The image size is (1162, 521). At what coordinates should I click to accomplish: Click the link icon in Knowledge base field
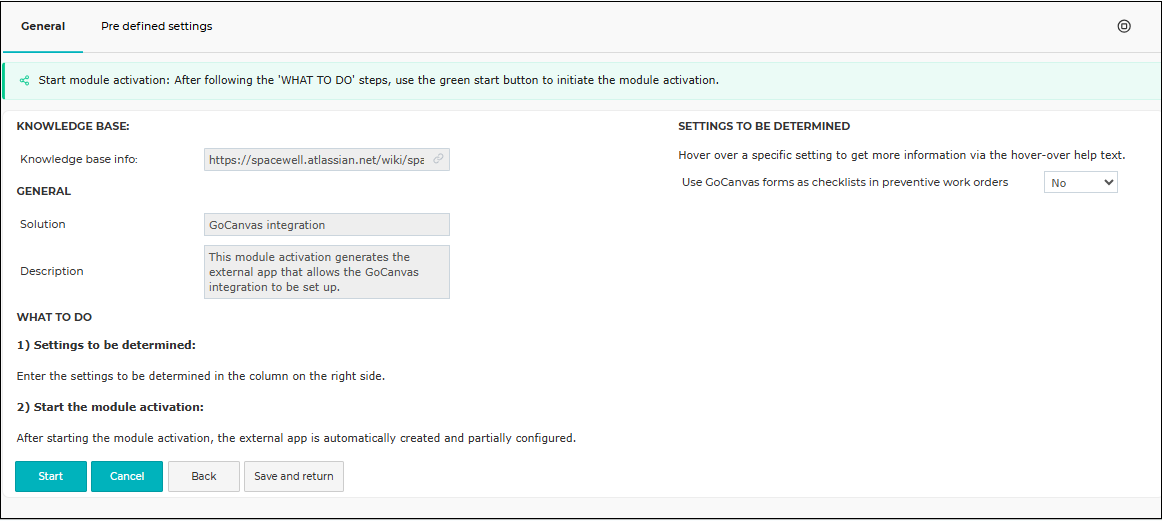tap(438, 159)
